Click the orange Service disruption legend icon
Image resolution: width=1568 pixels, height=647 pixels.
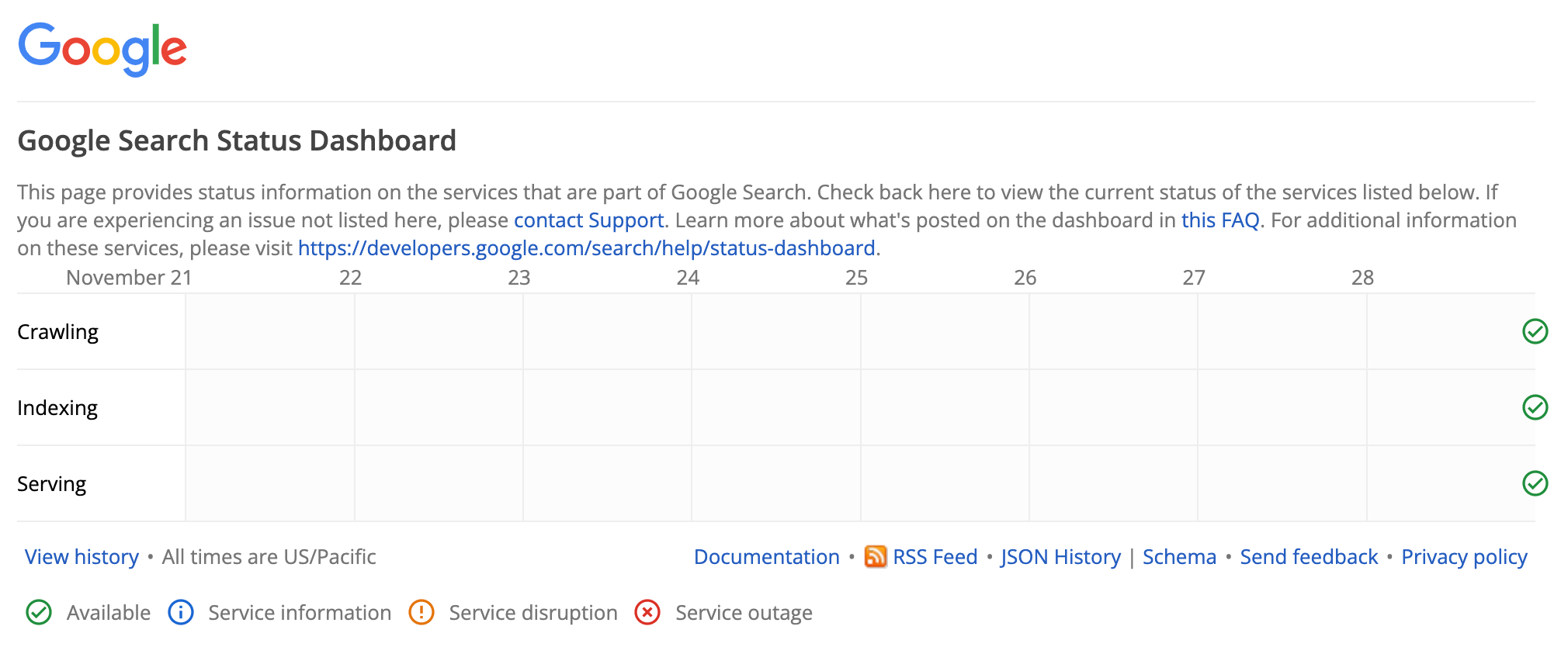[421, 612]
